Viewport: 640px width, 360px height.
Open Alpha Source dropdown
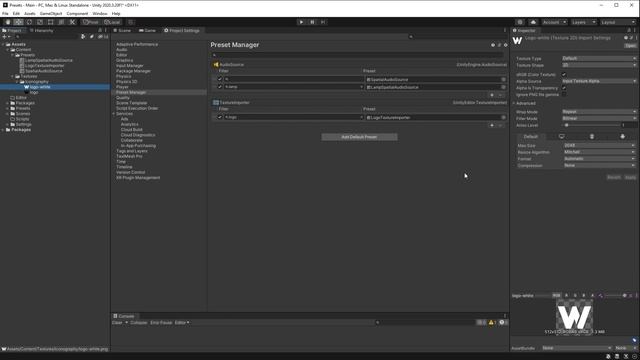(599, 81)
